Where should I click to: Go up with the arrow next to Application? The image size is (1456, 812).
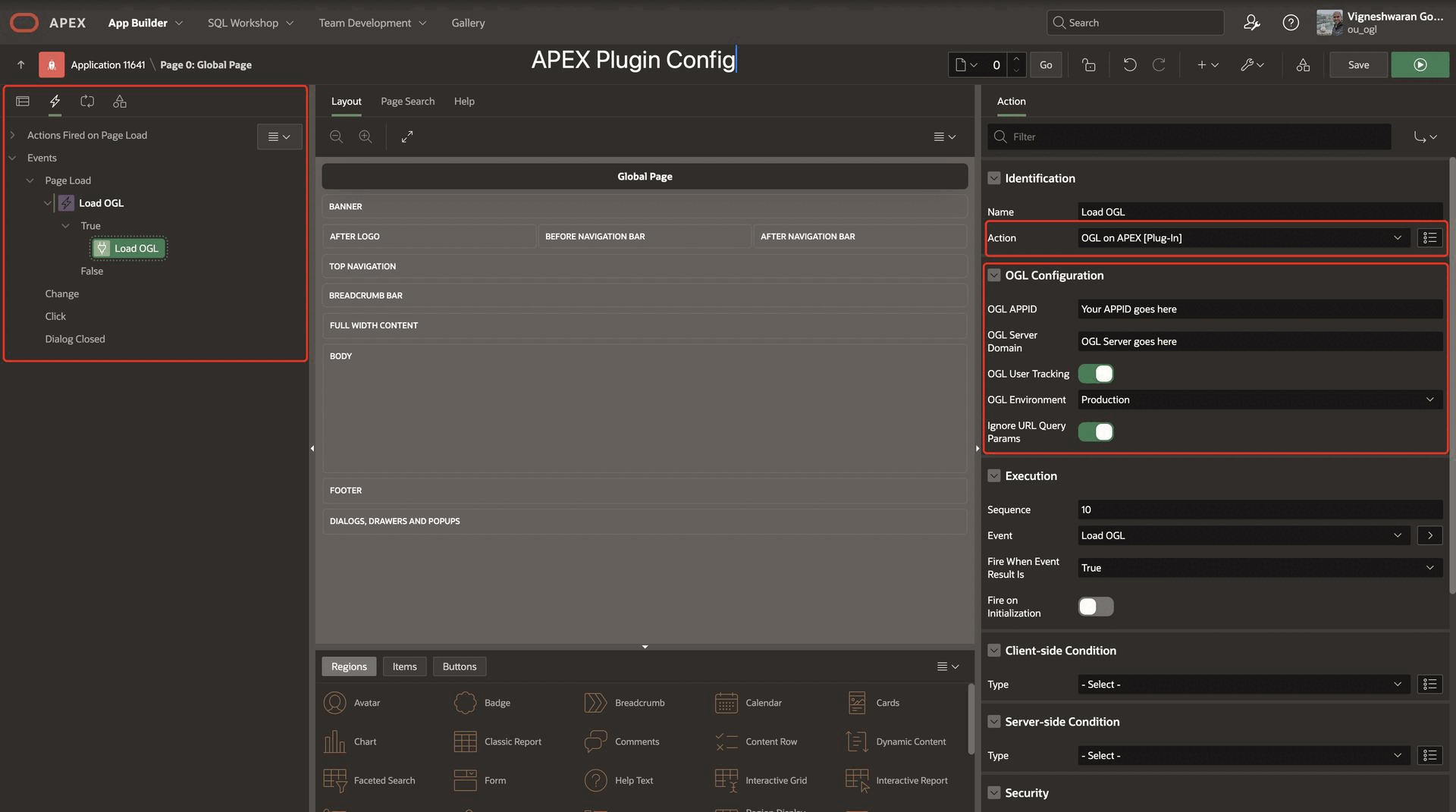click(x=21, y=65)
